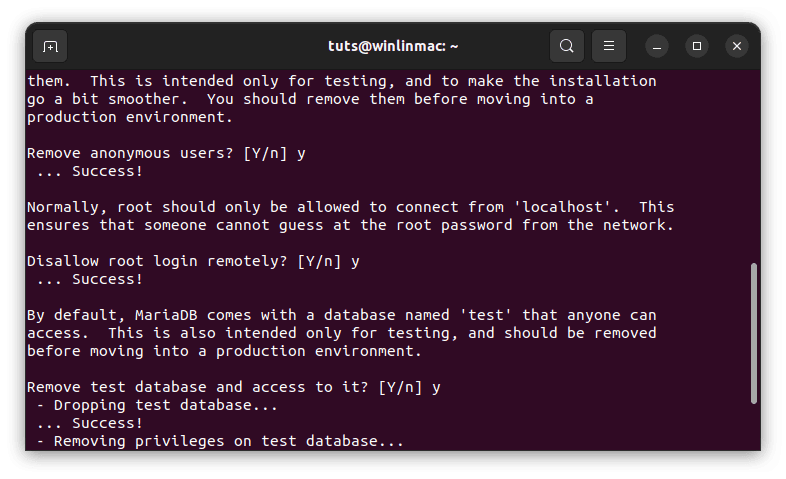The width and height of the screenshot is (786, 479).
Task: Click the first 'Success!' message
Action: (107, 171)
